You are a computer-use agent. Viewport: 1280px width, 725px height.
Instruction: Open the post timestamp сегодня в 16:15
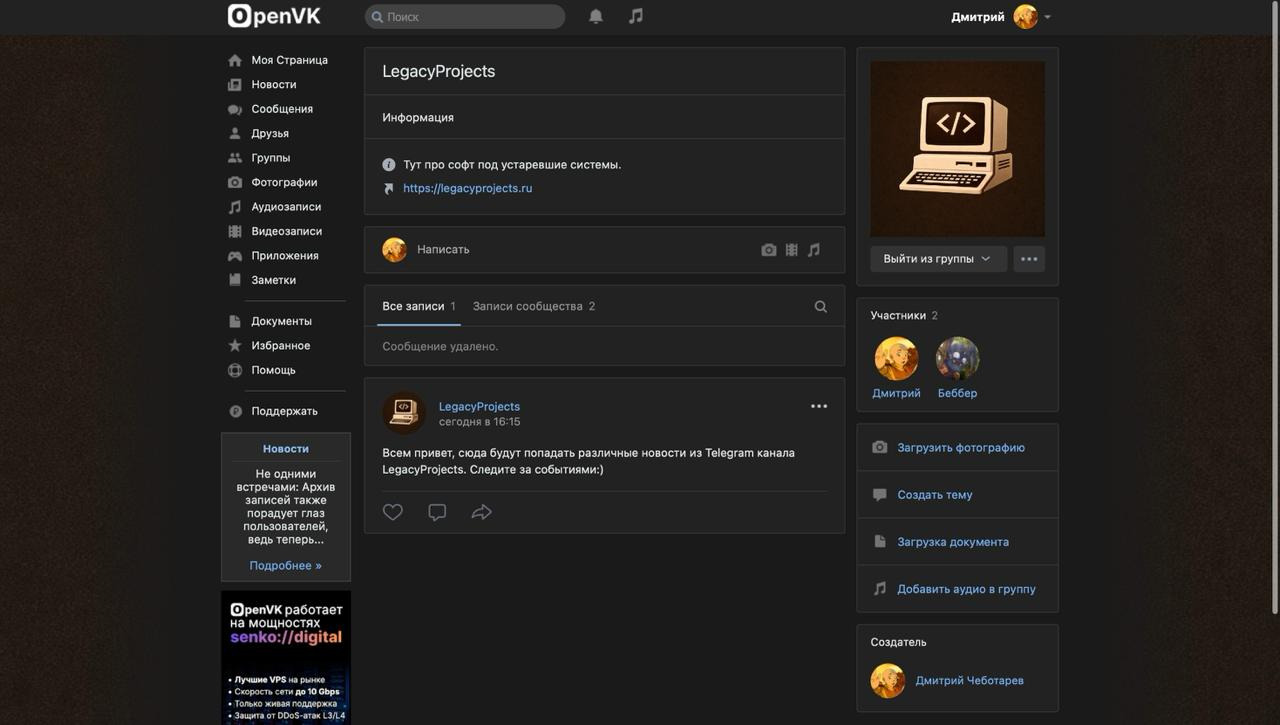(x=479, y=422)
